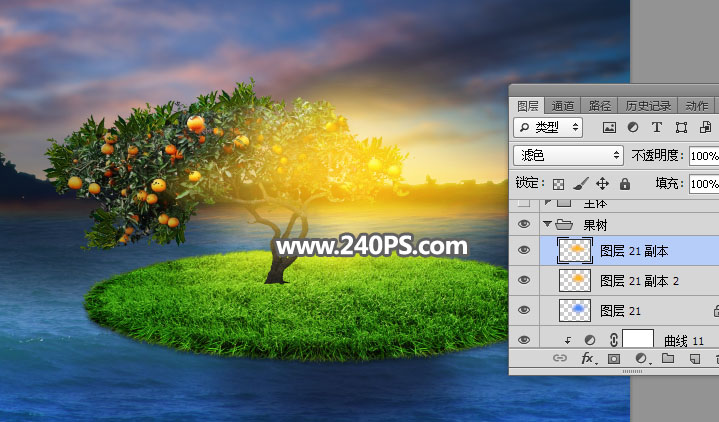Lock transparent pixels icon

[x=559, y=184]
